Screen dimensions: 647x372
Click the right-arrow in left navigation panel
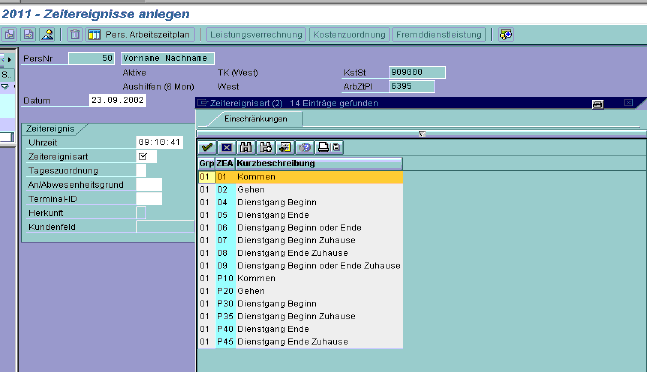pyautogui.click(x=9, y=59)
